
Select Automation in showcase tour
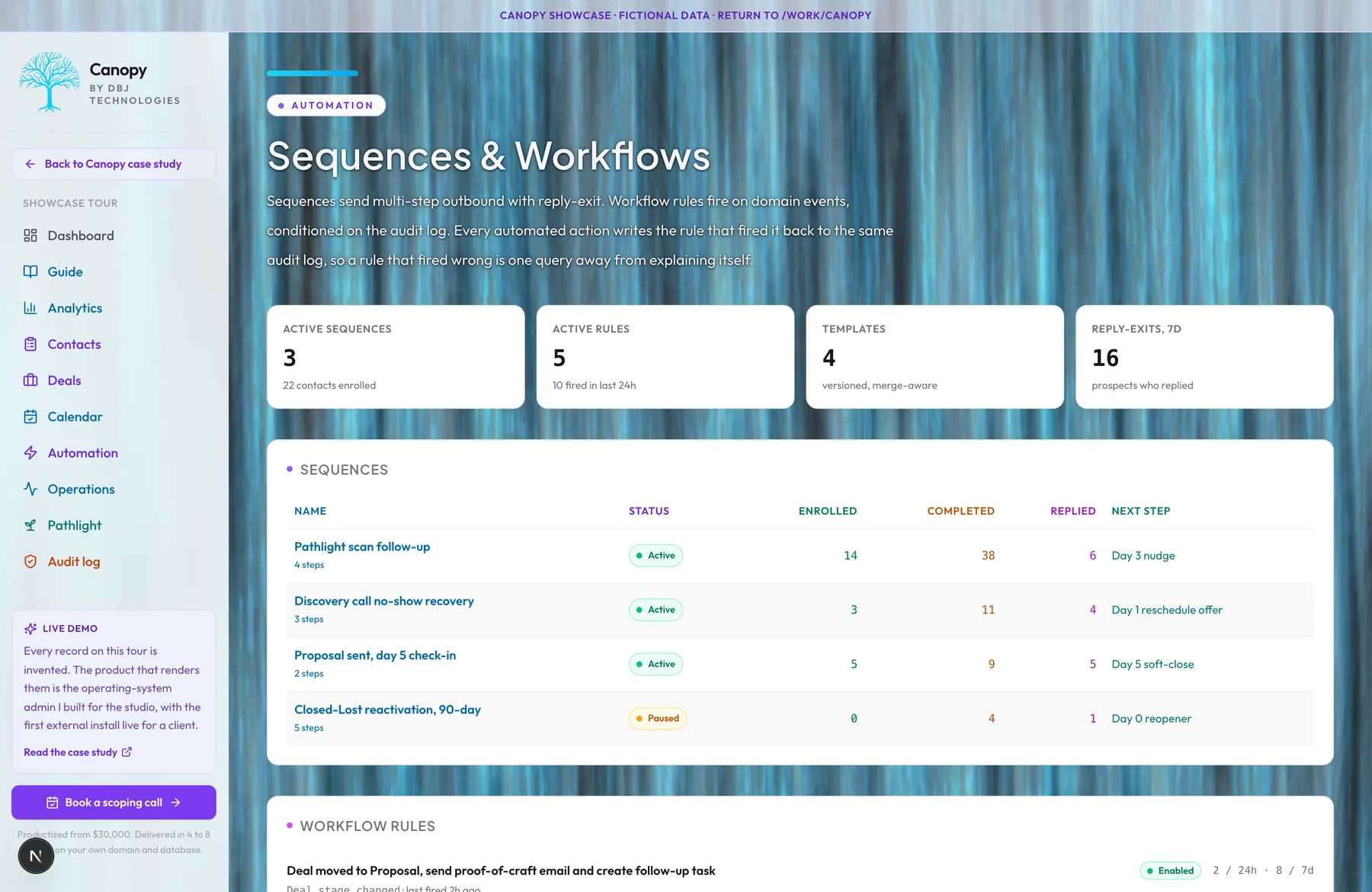point(114,453)
